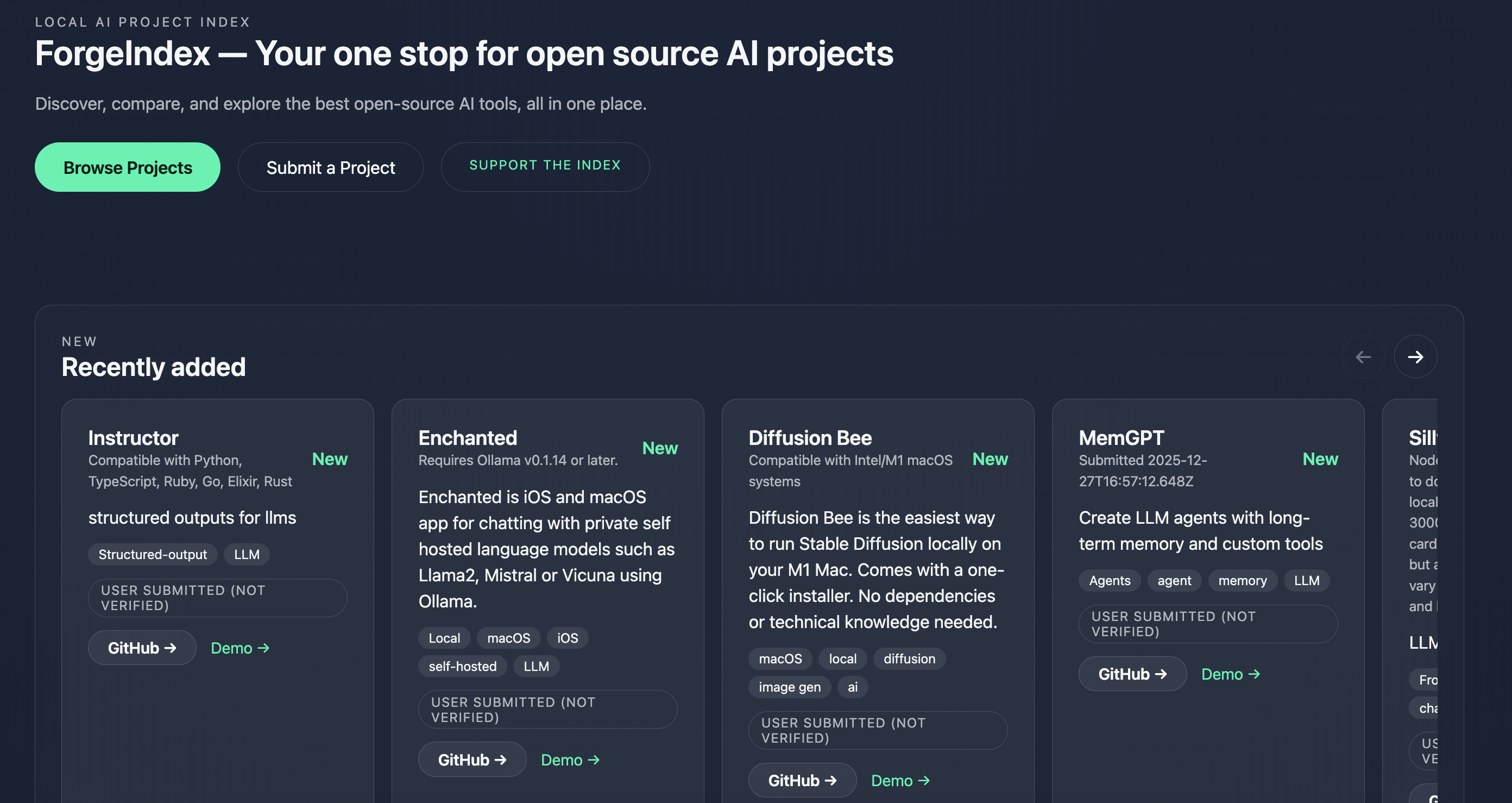Click the Enchanted card title

tap(467, 438)
